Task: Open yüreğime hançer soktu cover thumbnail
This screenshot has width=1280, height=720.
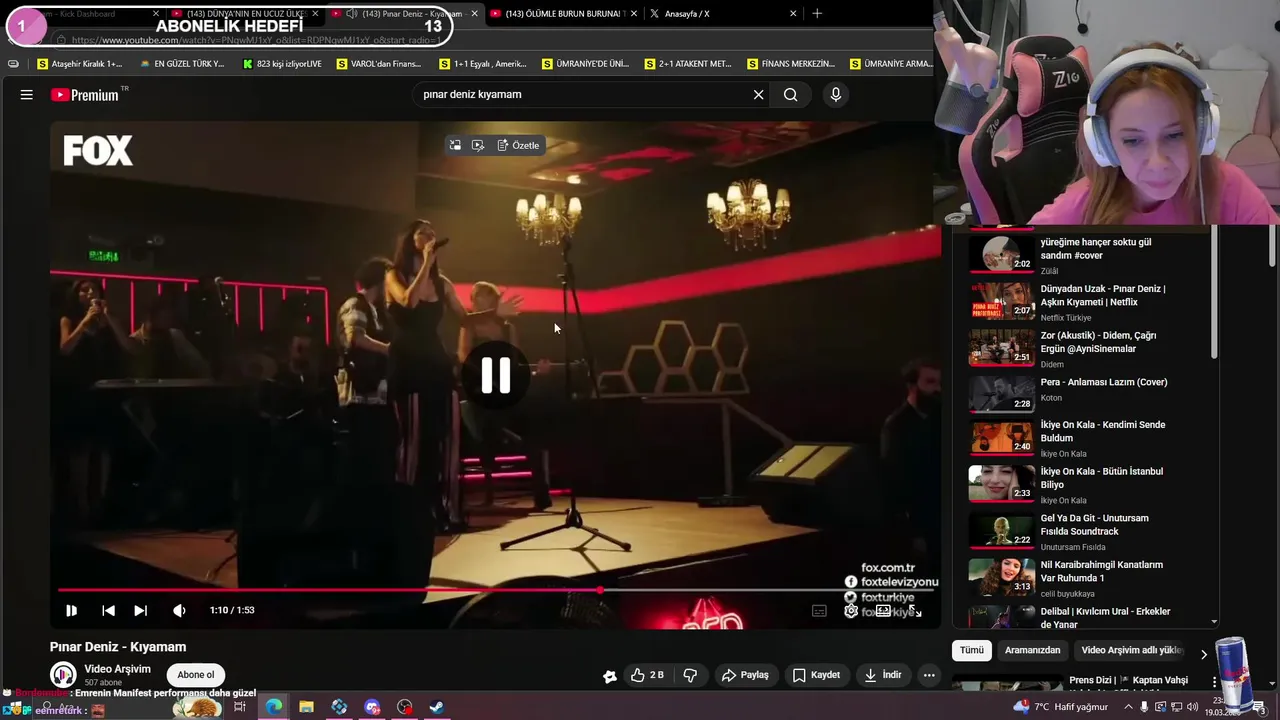Action: pos(1001,253)
